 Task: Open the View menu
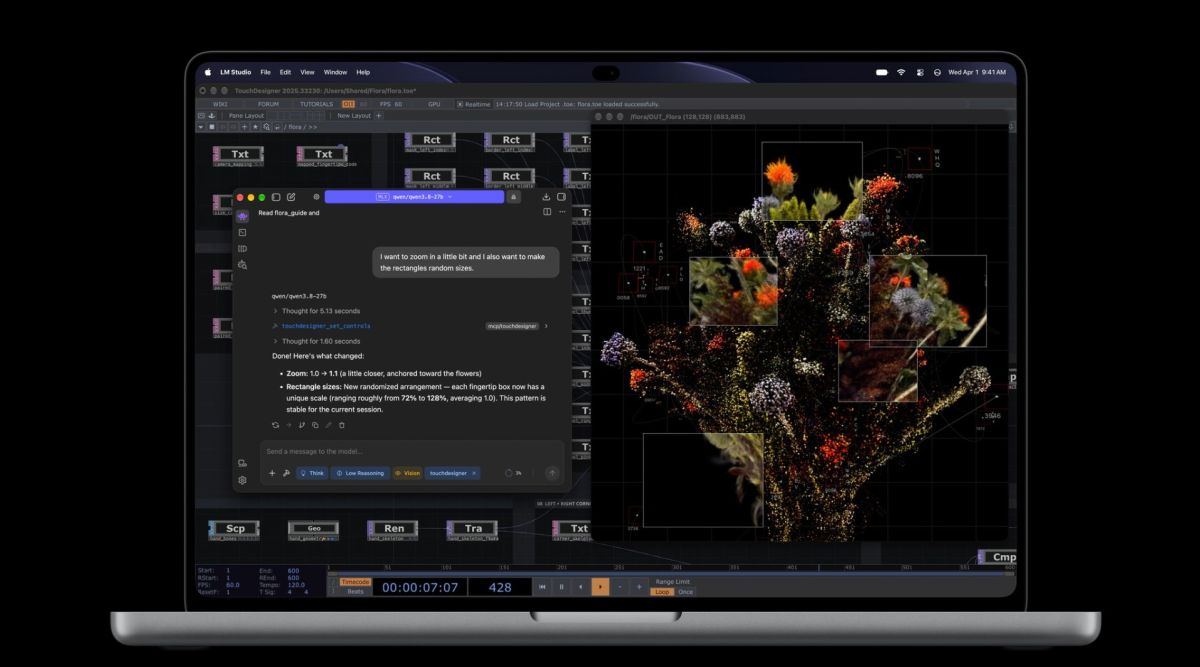coord(307,72)
